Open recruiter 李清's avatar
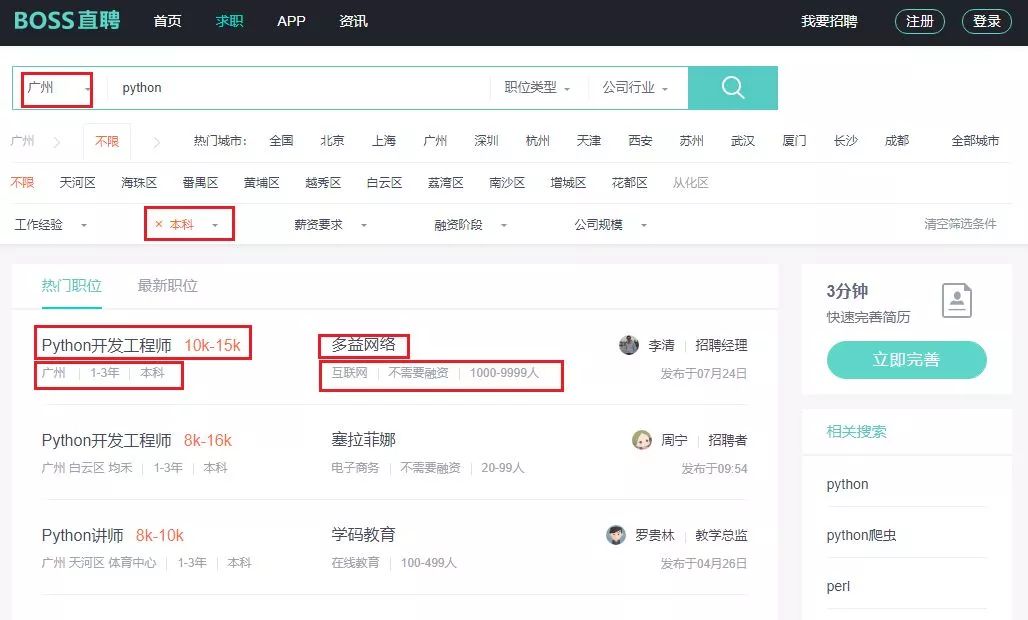 (629, 345)
